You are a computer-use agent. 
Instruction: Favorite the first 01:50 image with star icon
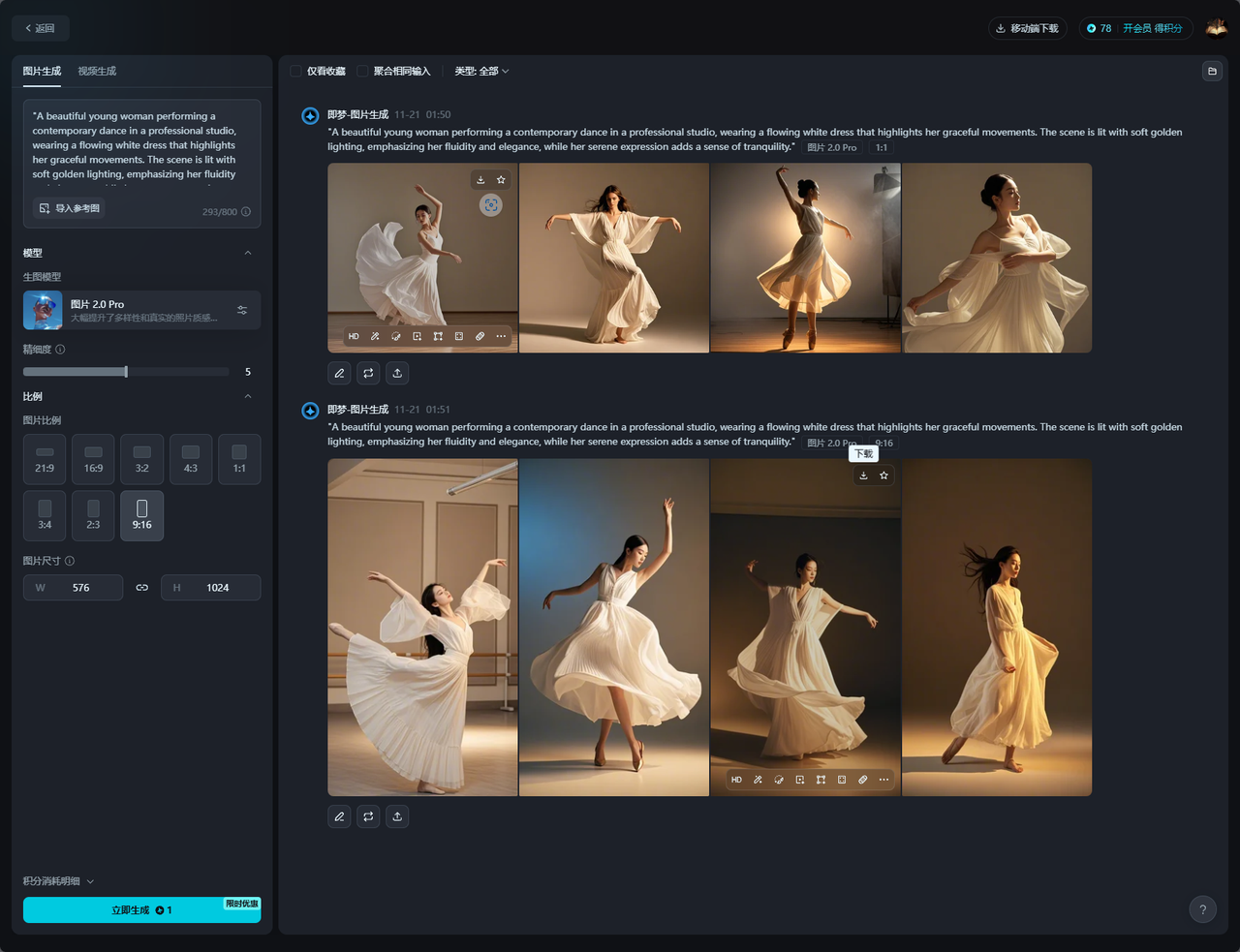501,180
